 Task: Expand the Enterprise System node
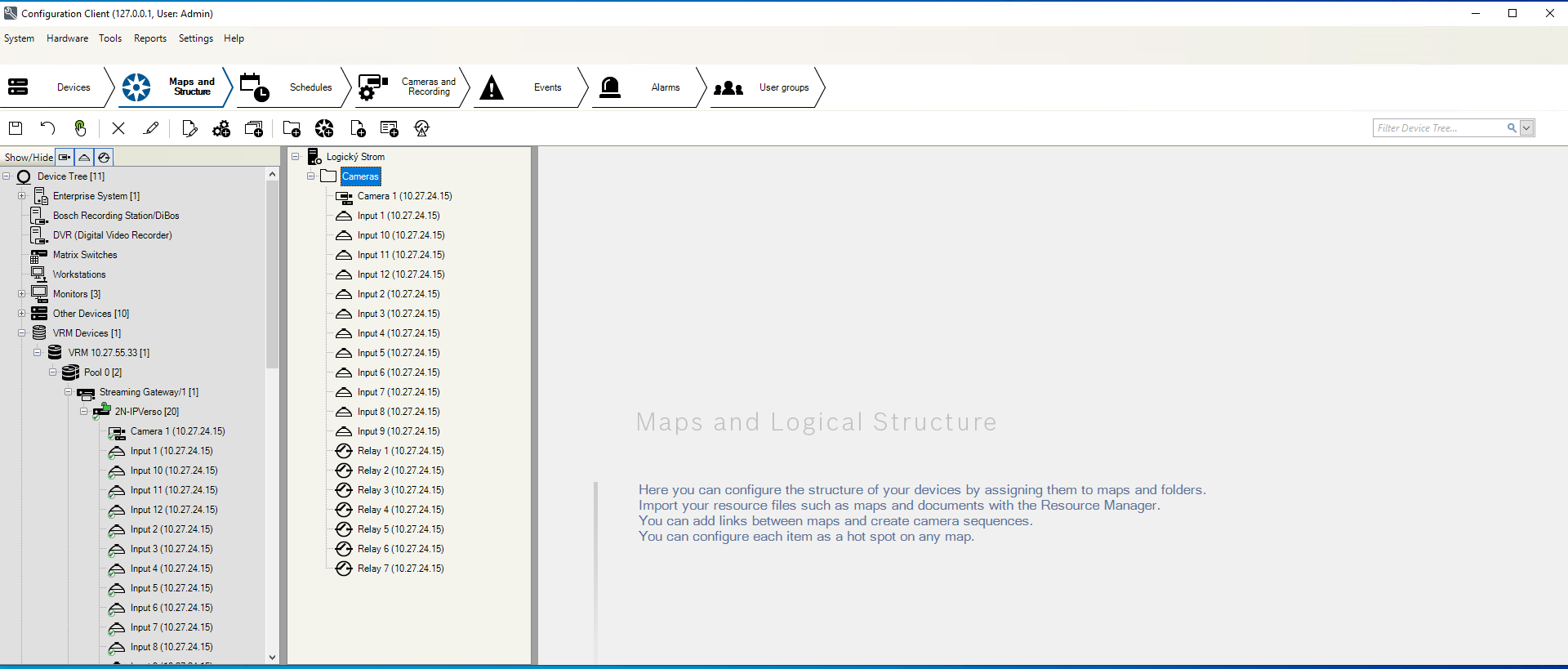point(22,196)
